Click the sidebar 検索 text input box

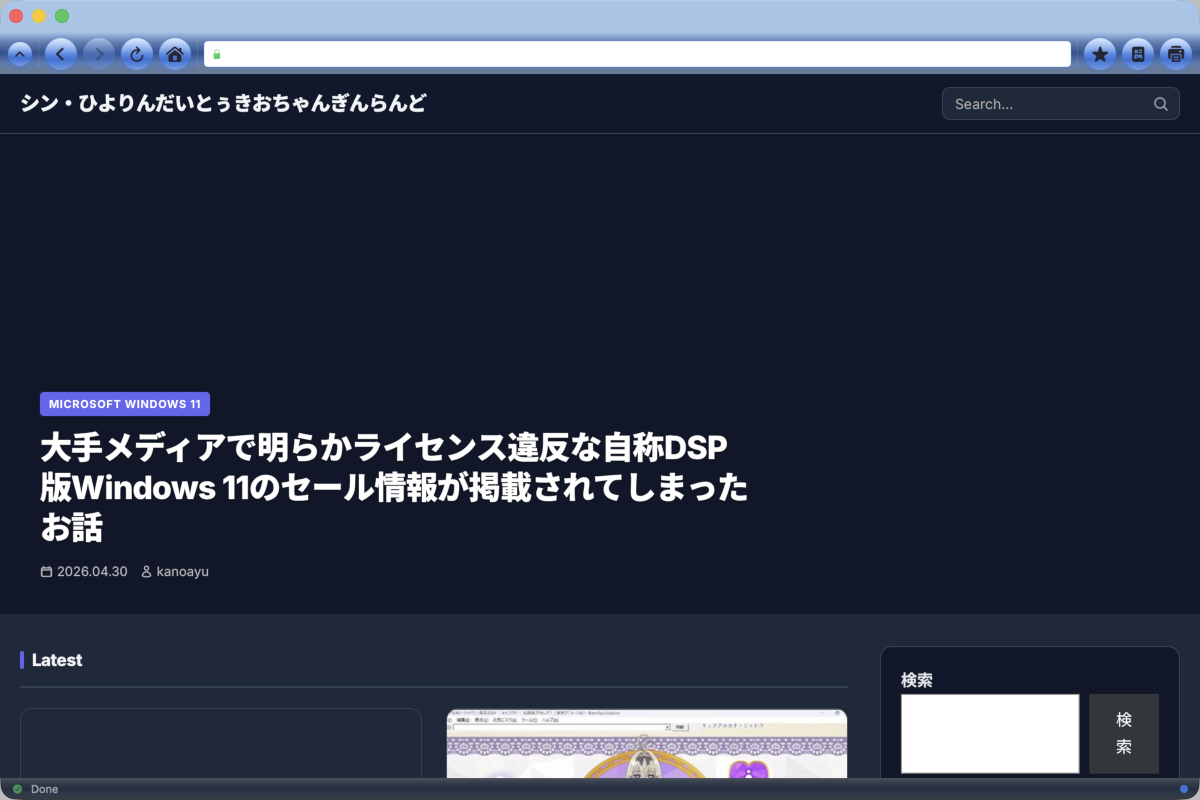pos(990,733)
